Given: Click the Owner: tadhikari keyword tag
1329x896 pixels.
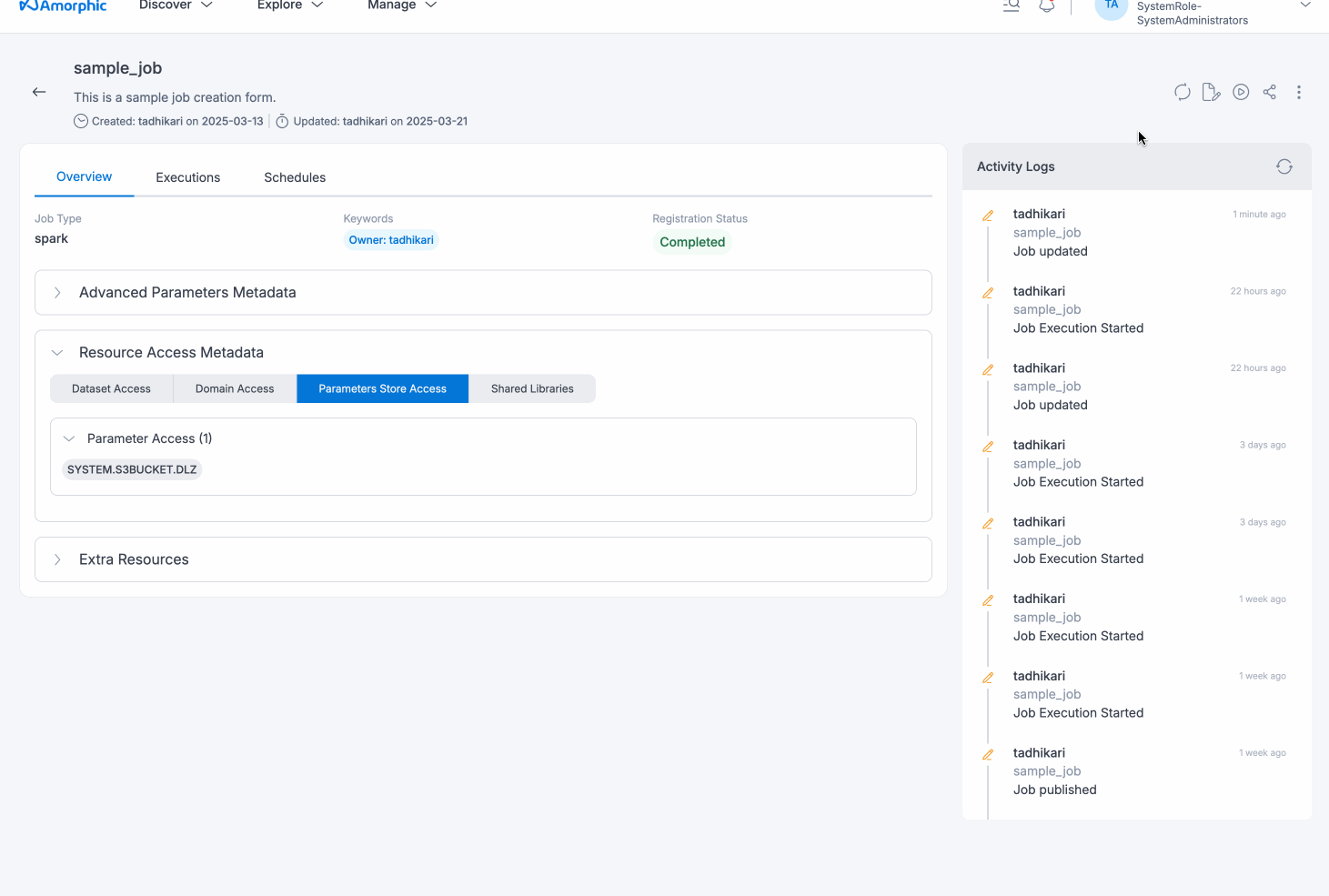Looking at the screenshot, I should [391, 240].
